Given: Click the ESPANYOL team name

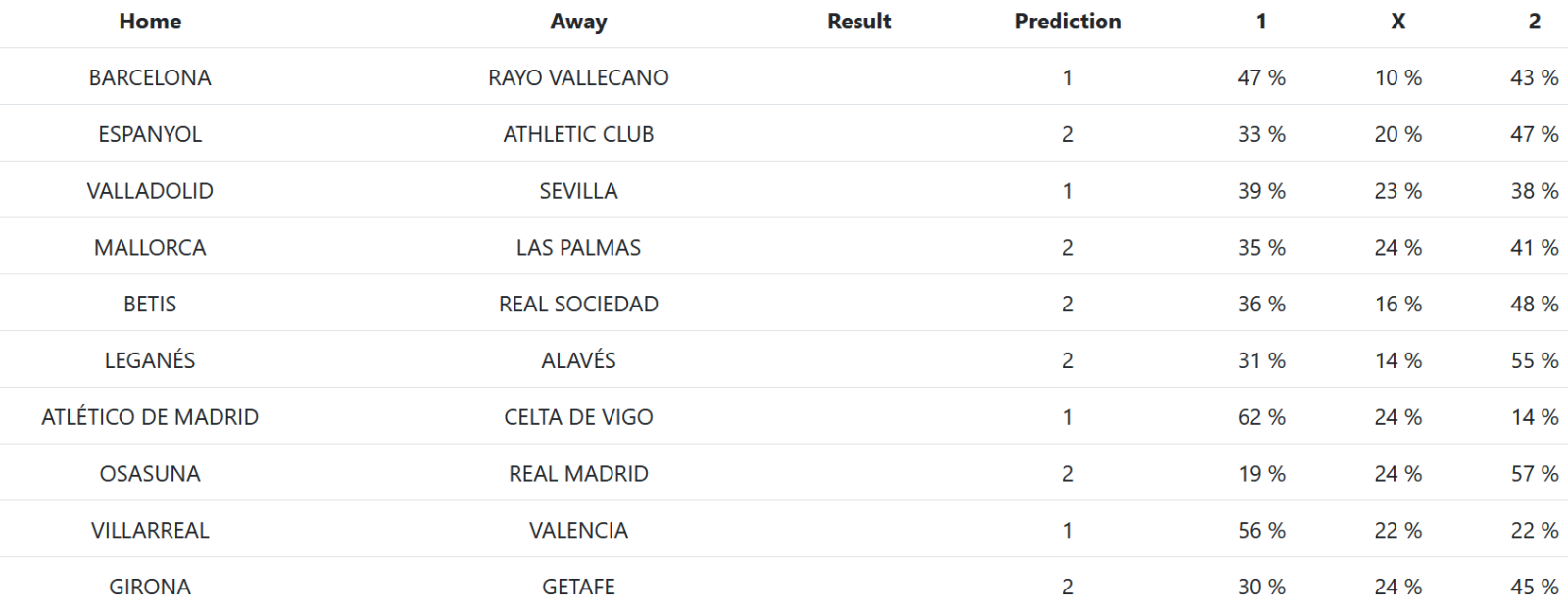Looking at the screenshot, I should pyautogui.click(x=150, y=135).
